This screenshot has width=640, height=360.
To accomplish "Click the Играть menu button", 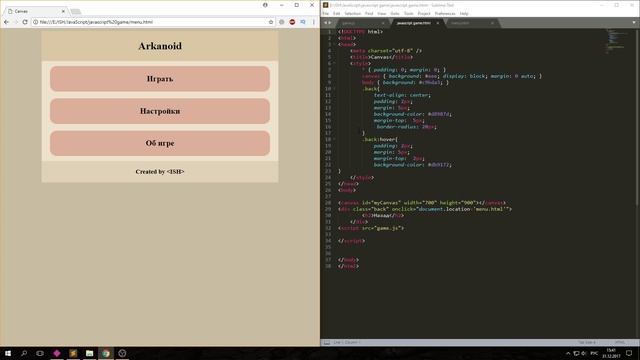I will tap(160, 79).
